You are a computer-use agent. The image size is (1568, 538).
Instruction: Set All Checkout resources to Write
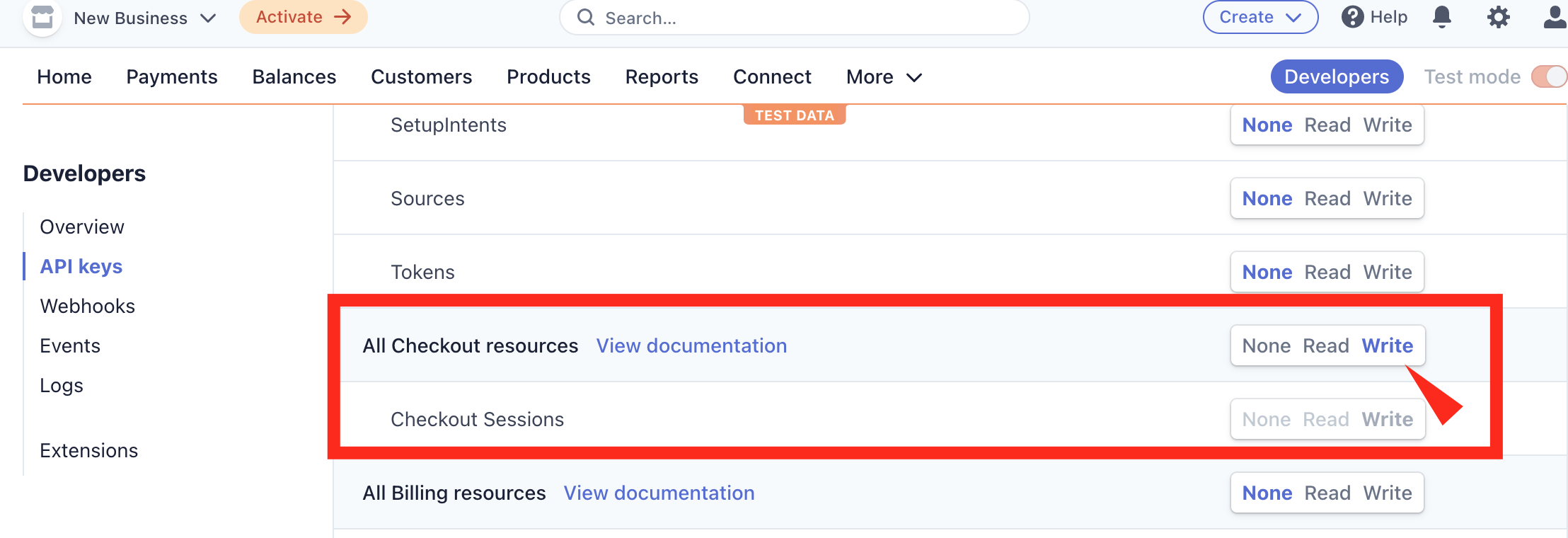(x=1388, y=345)
